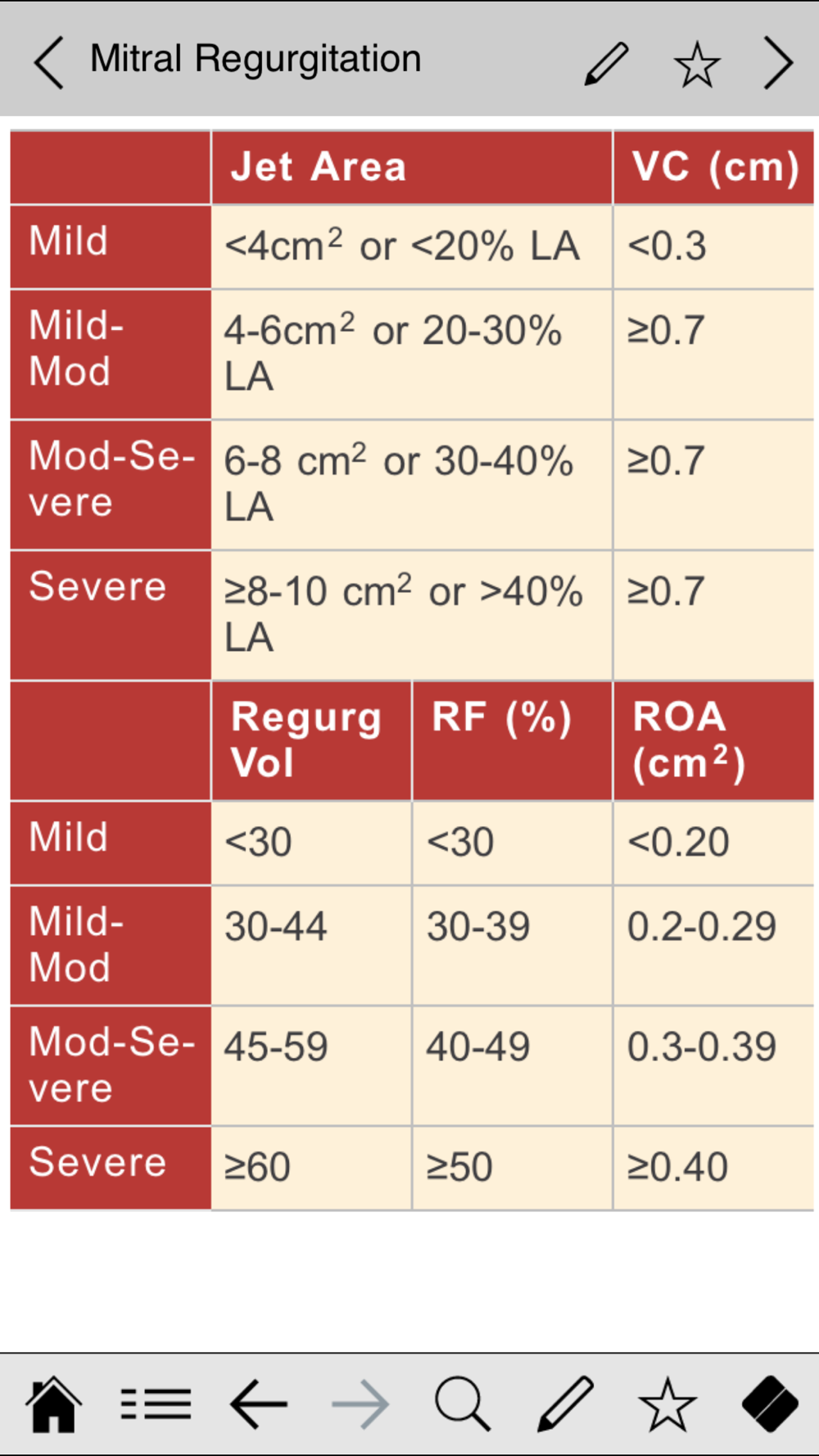
Task: Open favorites with the bottom star icon
Action: (x=667, y=1404)
